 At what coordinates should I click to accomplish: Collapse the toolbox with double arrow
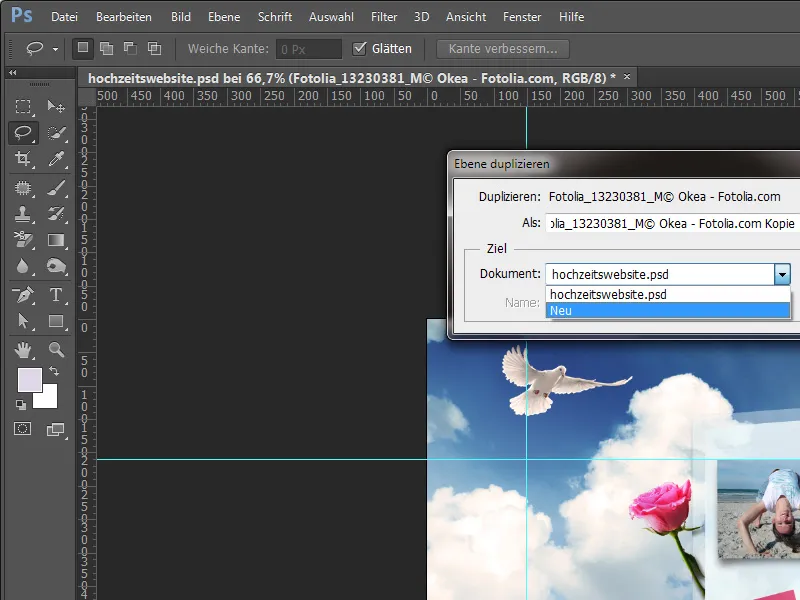pyautogui.click(x=13, y=72)
